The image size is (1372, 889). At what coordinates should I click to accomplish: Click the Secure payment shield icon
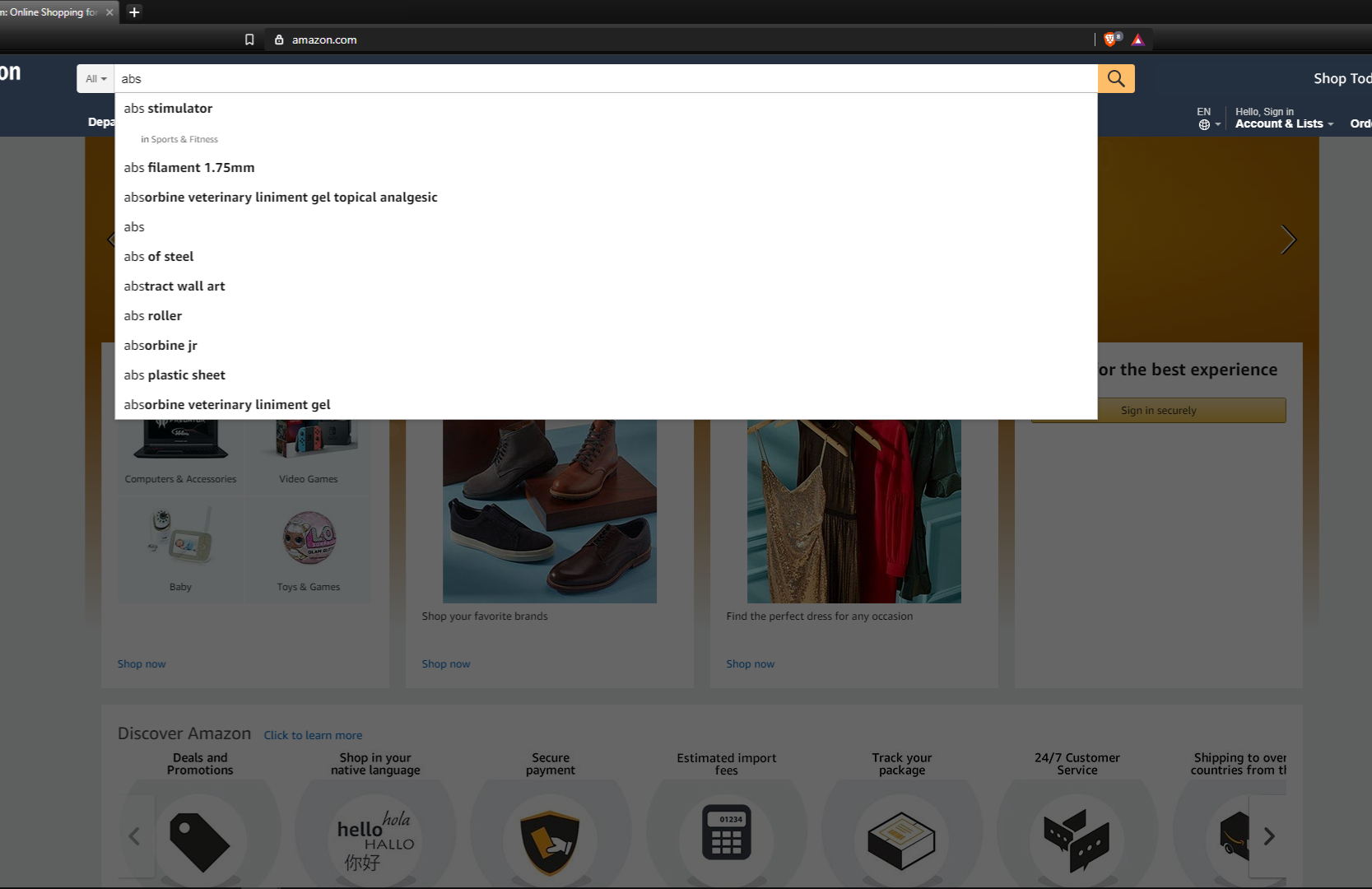click(x=551, y=841)
